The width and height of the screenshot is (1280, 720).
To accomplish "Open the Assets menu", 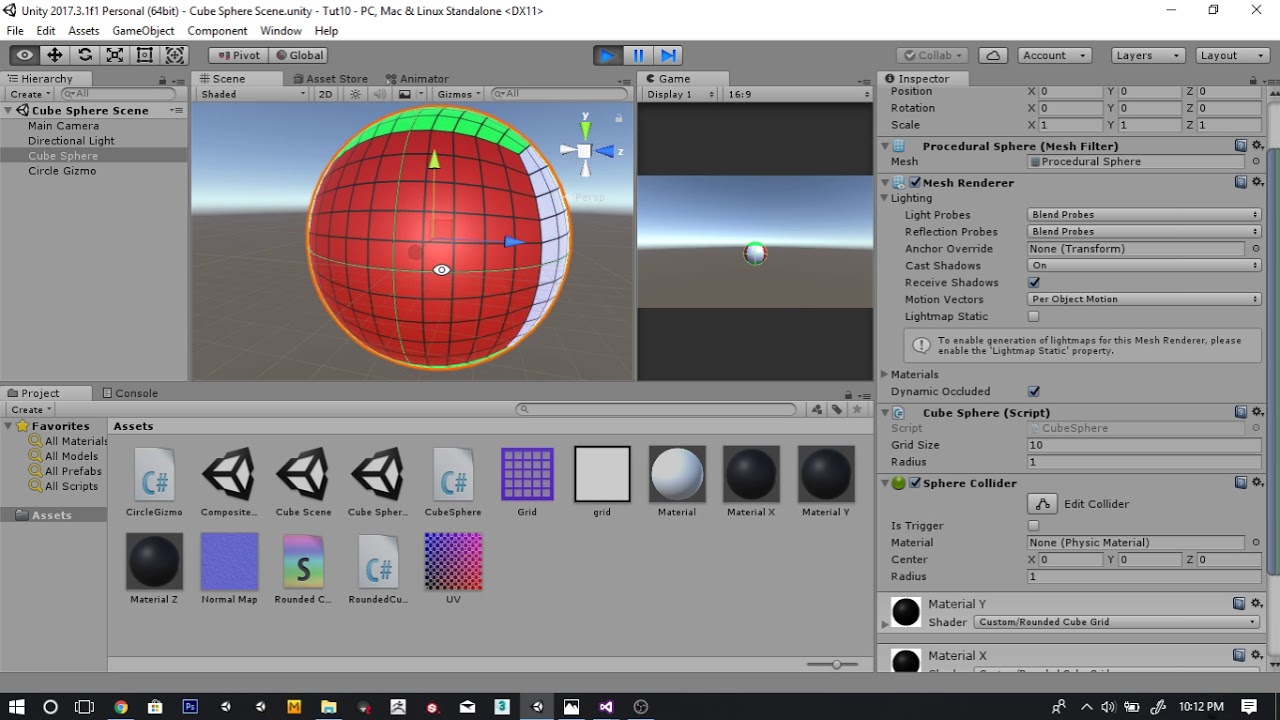I will pyautogui.click(x=83, y=31).
